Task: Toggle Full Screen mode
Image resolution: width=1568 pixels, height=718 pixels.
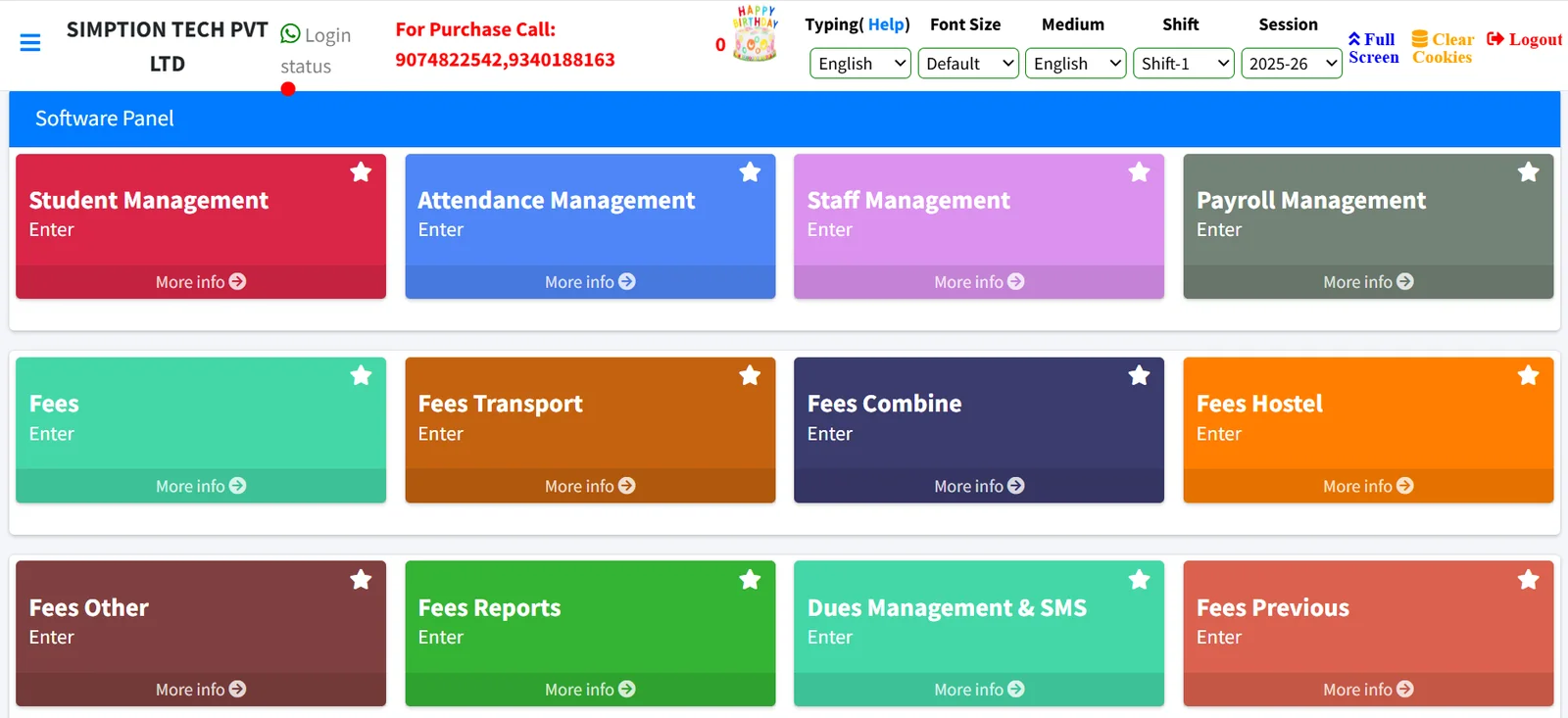Action: [1373, 48]
